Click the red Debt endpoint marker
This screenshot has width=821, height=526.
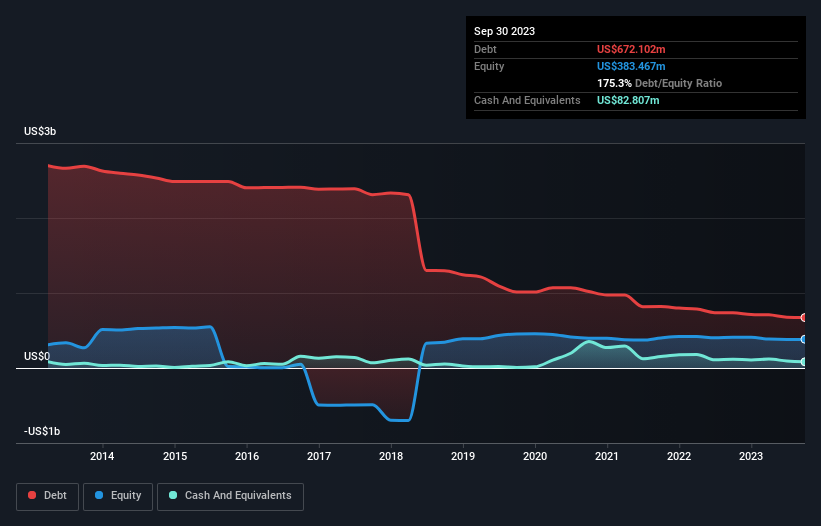pos(804,318)
